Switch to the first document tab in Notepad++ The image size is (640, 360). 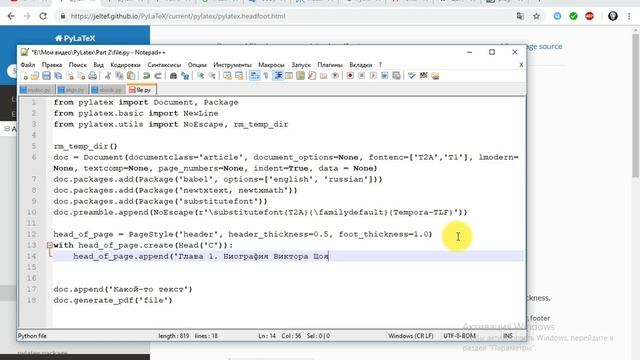tap(37, 90)
